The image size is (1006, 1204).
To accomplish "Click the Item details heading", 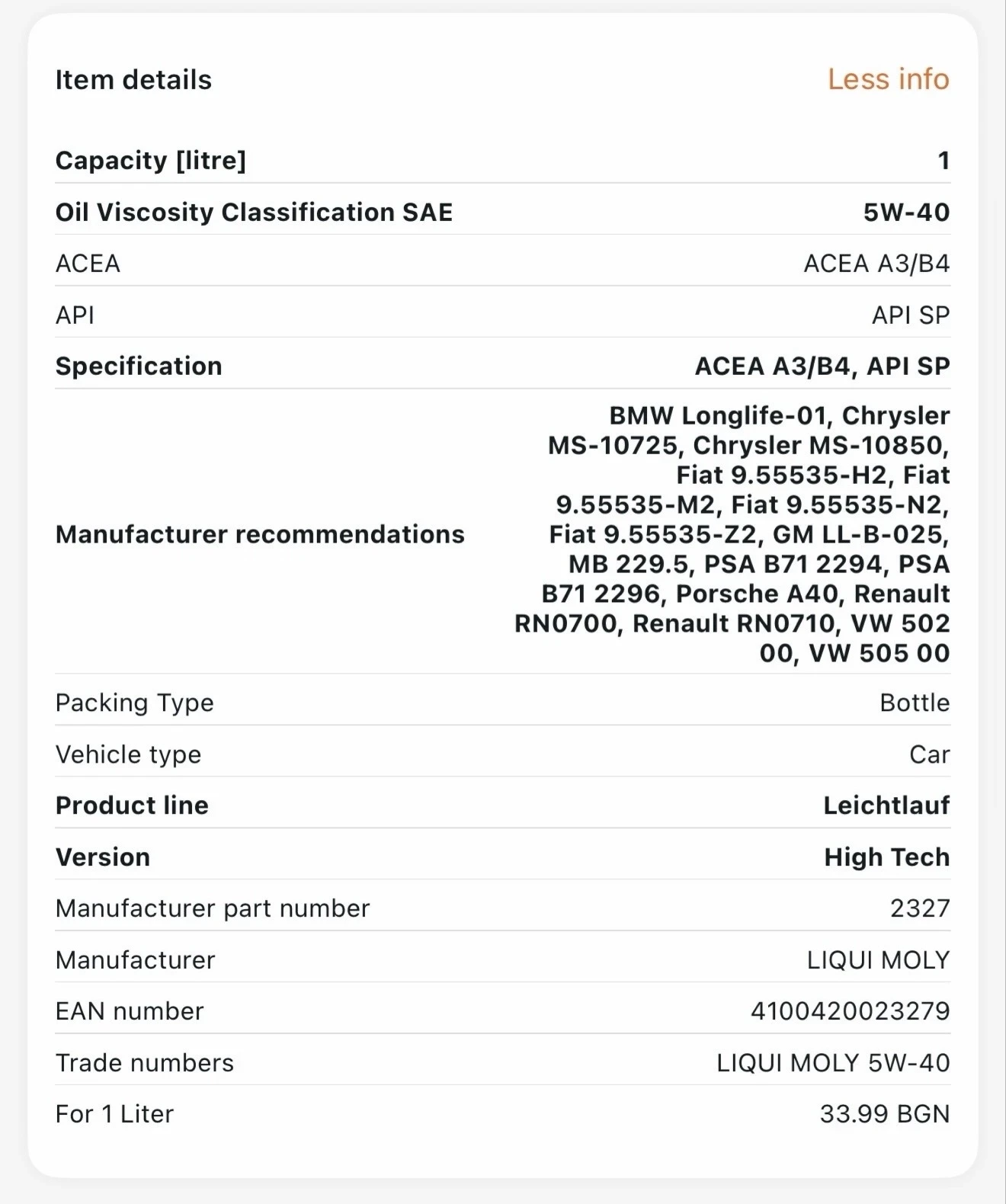I will (133, 79).
